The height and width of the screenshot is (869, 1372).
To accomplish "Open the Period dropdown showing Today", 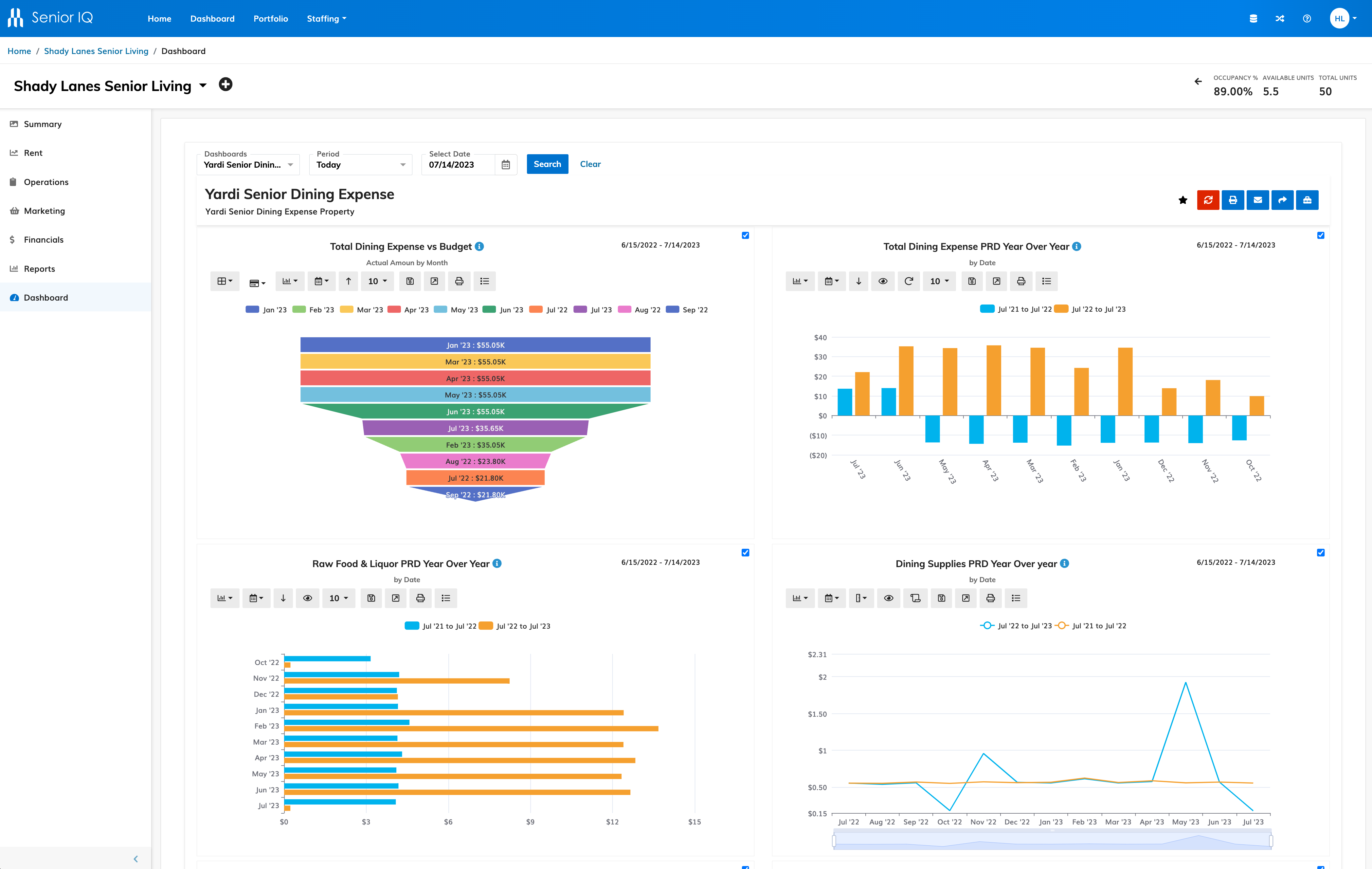I will (x=360, y=165).
